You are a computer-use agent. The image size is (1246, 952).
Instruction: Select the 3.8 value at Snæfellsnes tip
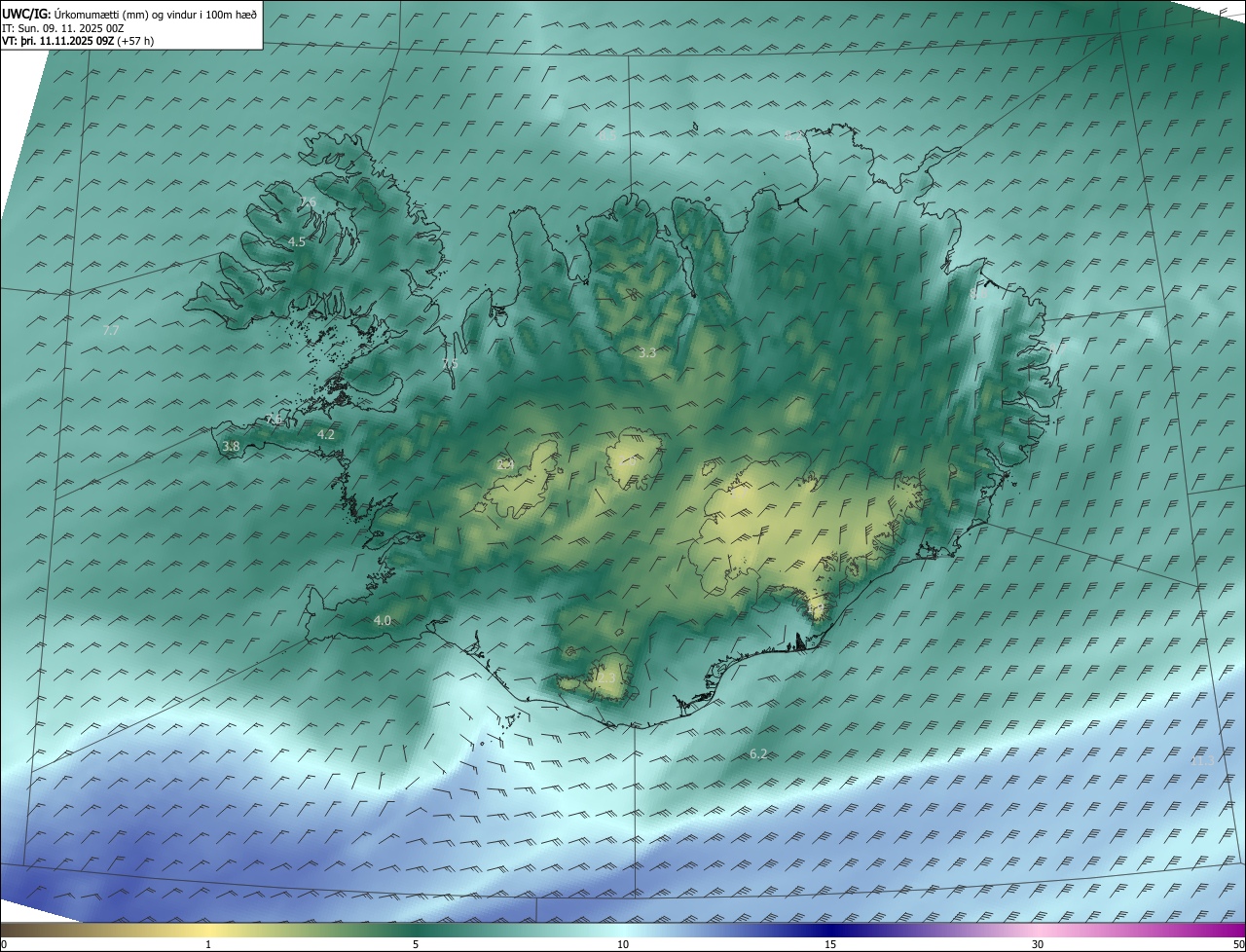coord(231,447)
